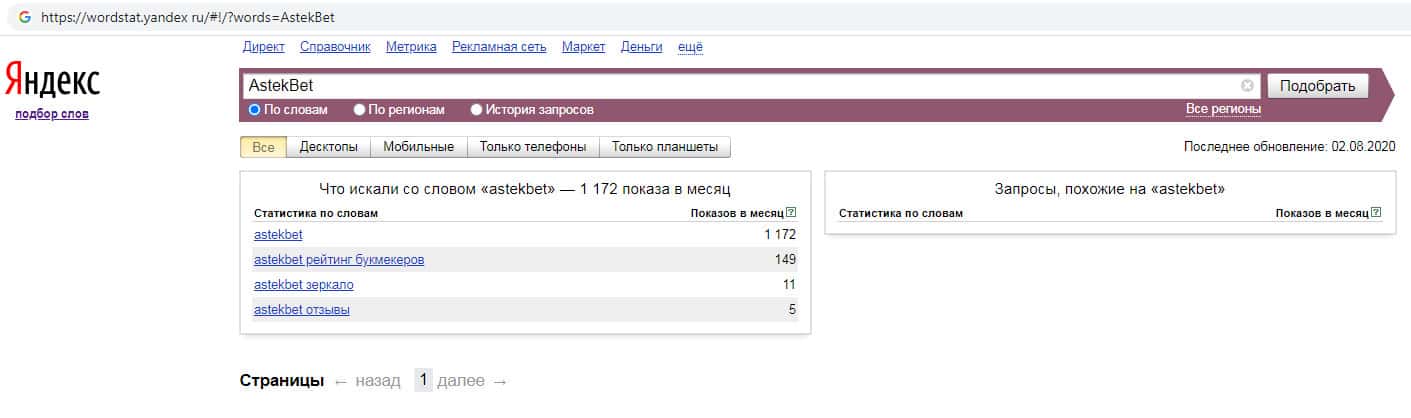Click the right Показов в месяц column header

(x=1322, y=213)
